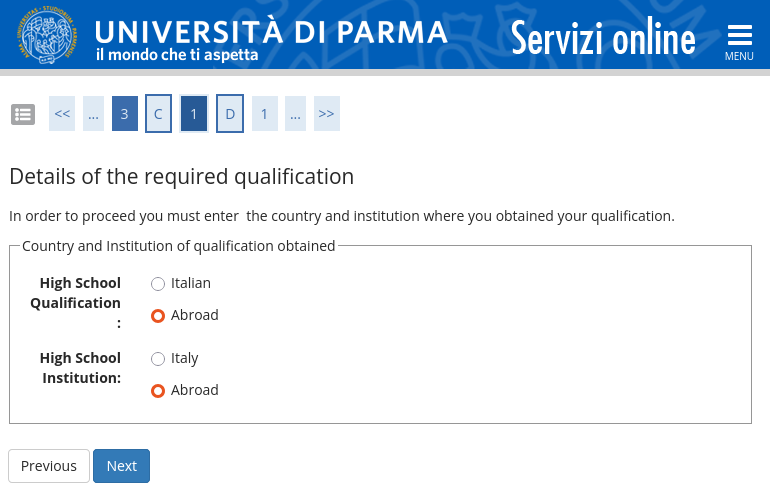770x490 pixels.
Task: Click the Università di Parma header text
Action: (x=270, y=32)
